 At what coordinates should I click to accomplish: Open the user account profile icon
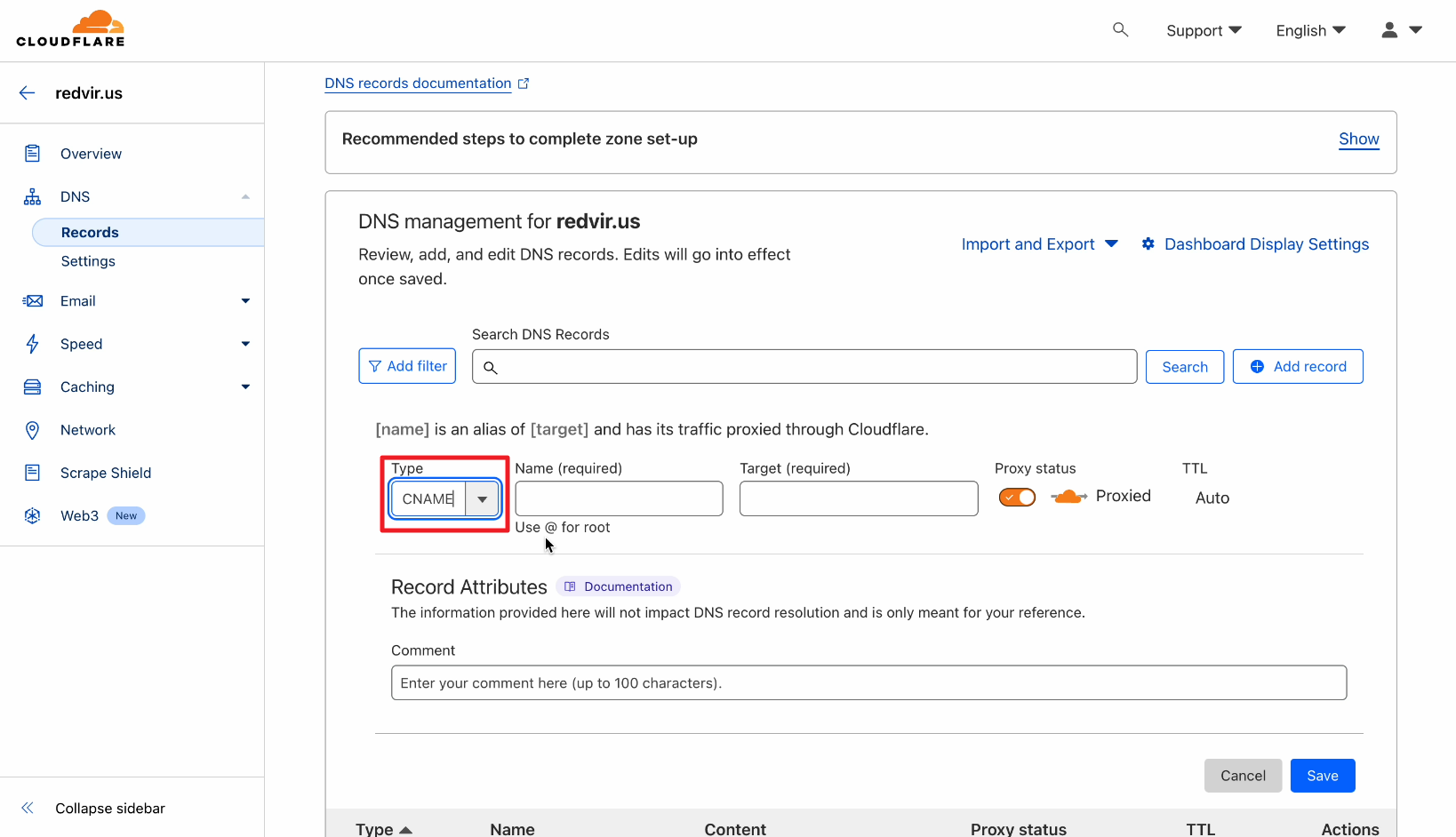pos(1389,30)
